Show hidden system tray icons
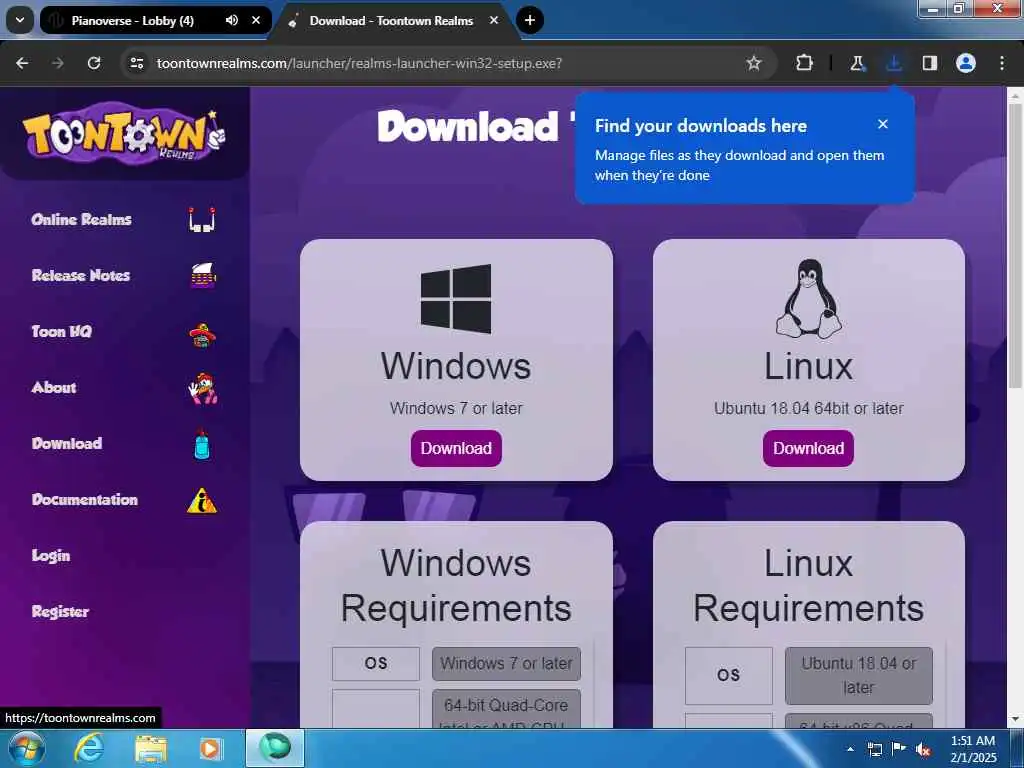The image size is (1024, 768). (850, 749)
